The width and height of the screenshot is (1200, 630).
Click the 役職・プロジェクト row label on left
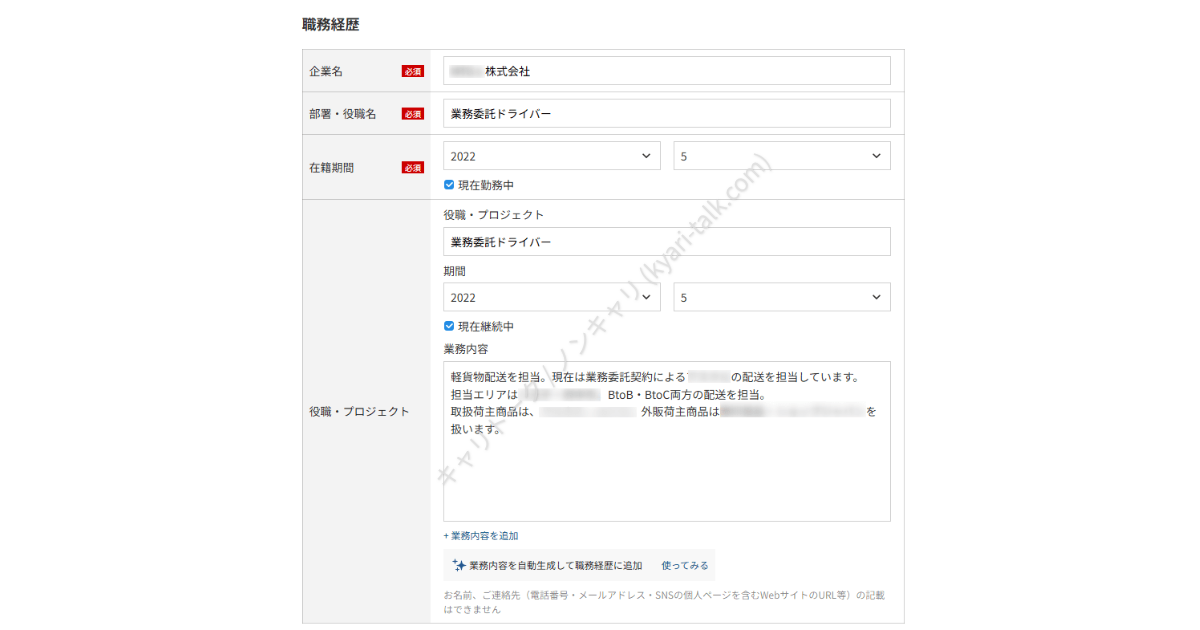click(359, 411)
